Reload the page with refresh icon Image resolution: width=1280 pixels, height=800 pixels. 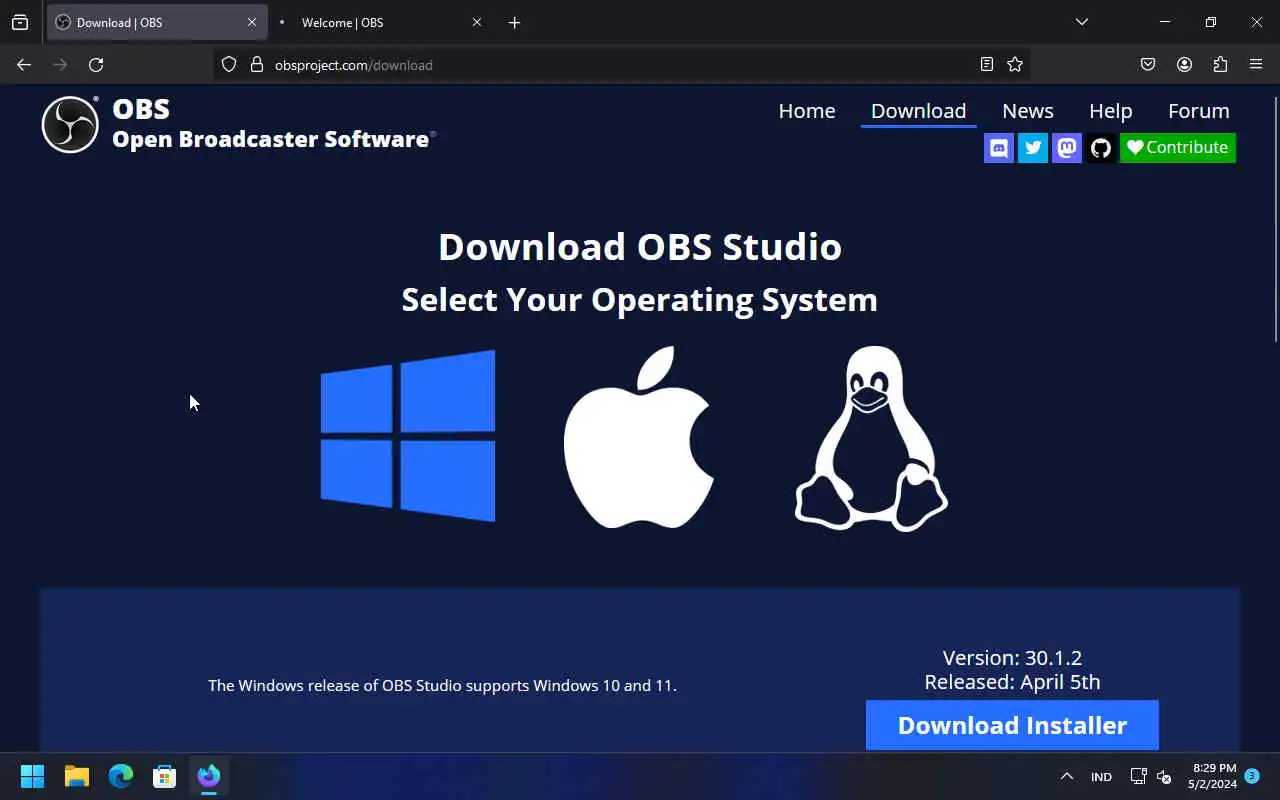coord(96,65)
